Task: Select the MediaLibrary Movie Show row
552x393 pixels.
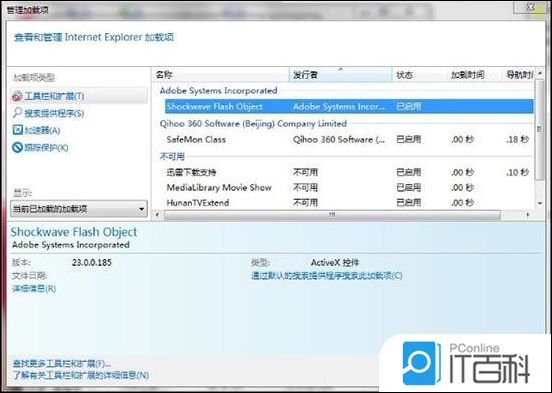Action: [349, 187]
